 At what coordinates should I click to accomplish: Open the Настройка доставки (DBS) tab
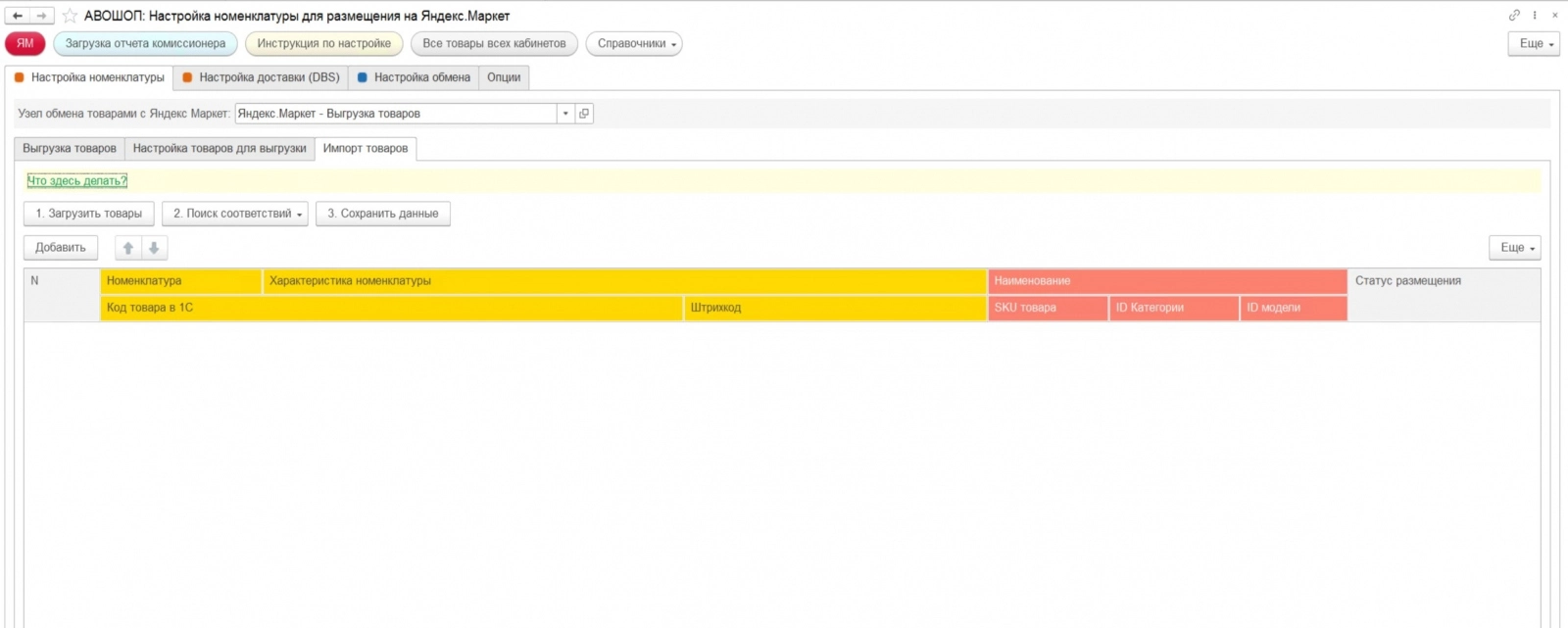(x=262, y=77)
